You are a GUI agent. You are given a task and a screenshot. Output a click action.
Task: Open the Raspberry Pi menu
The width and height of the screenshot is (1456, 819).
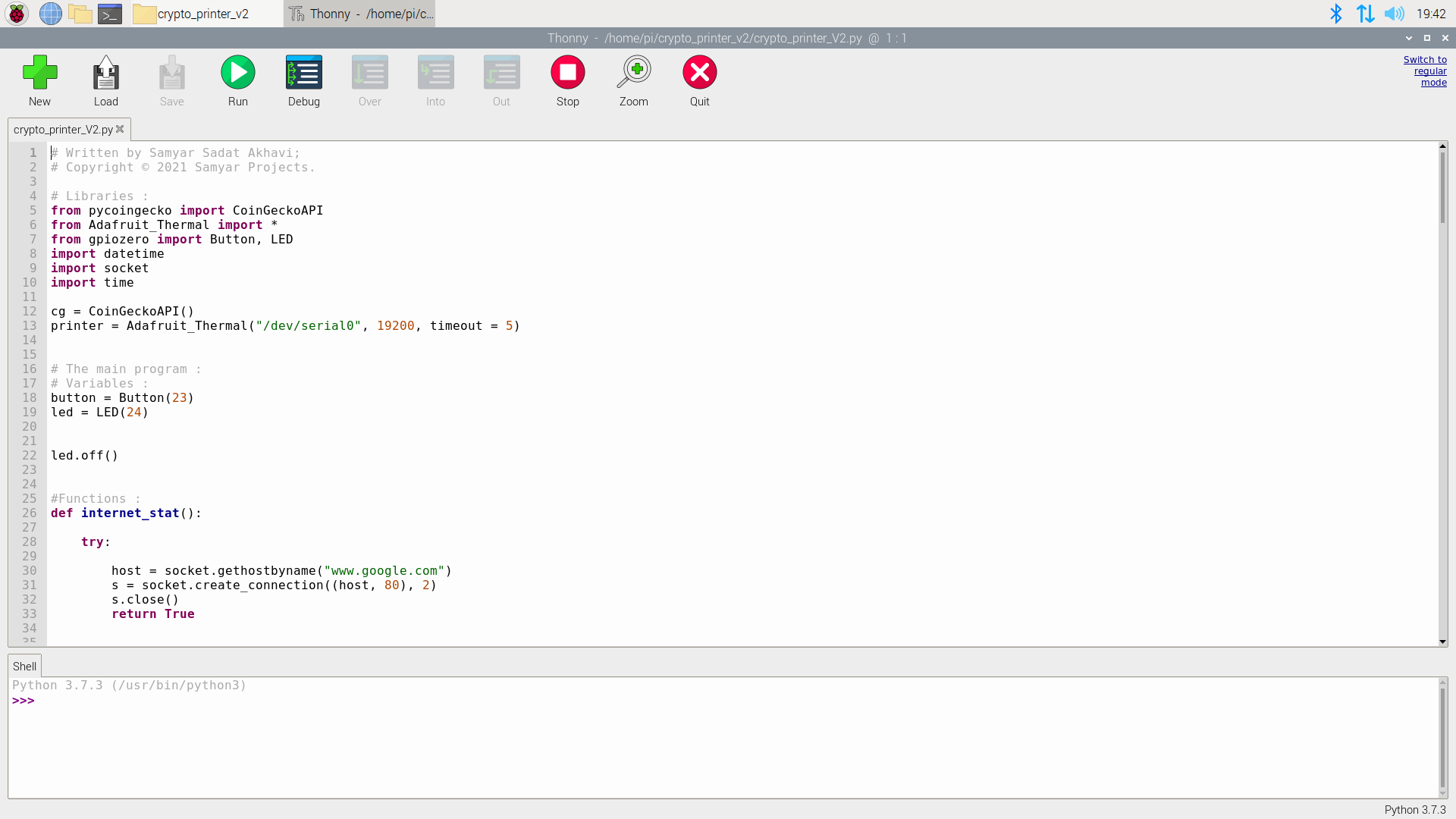[x=17, y=14]
